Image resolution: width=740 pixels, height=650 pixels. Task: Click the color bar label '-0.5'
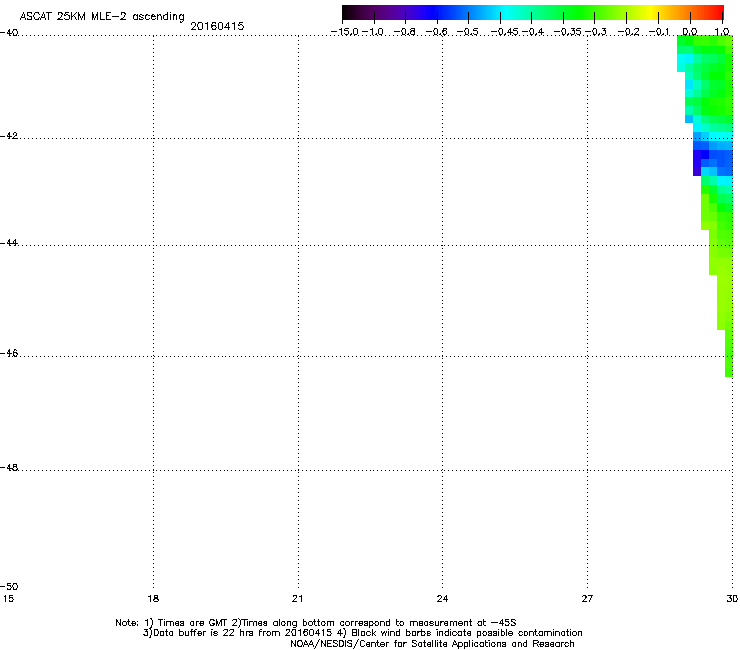tap(468, 32)
